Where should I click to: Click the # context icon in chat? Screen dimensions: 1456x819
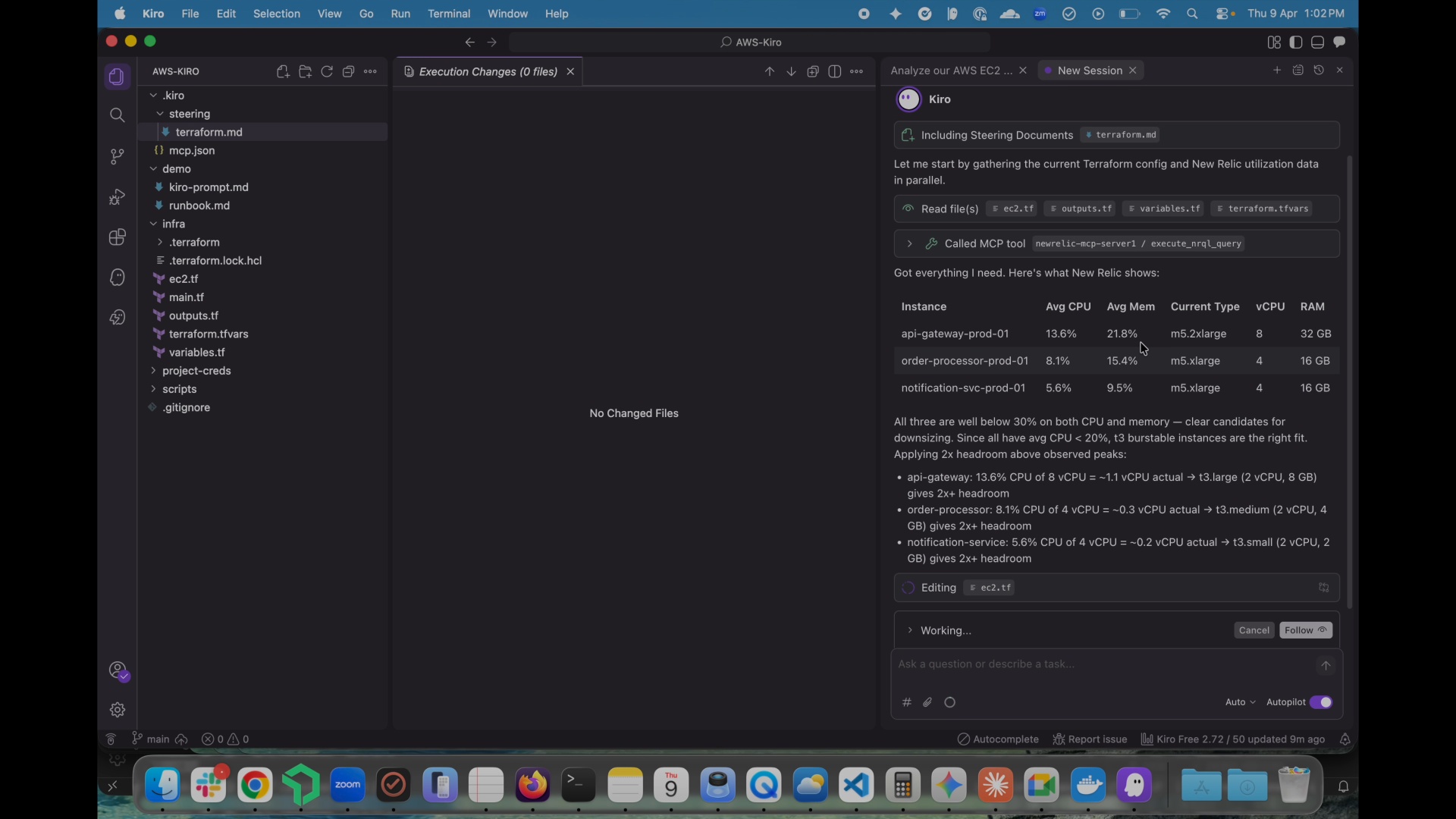point(906,703)
